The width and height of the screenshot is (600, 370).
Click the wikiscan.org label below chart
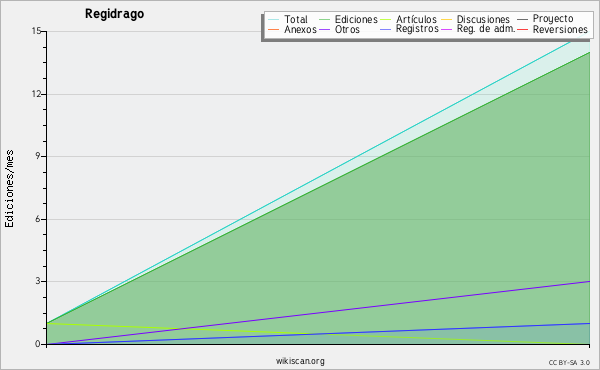tap(300, 361)
